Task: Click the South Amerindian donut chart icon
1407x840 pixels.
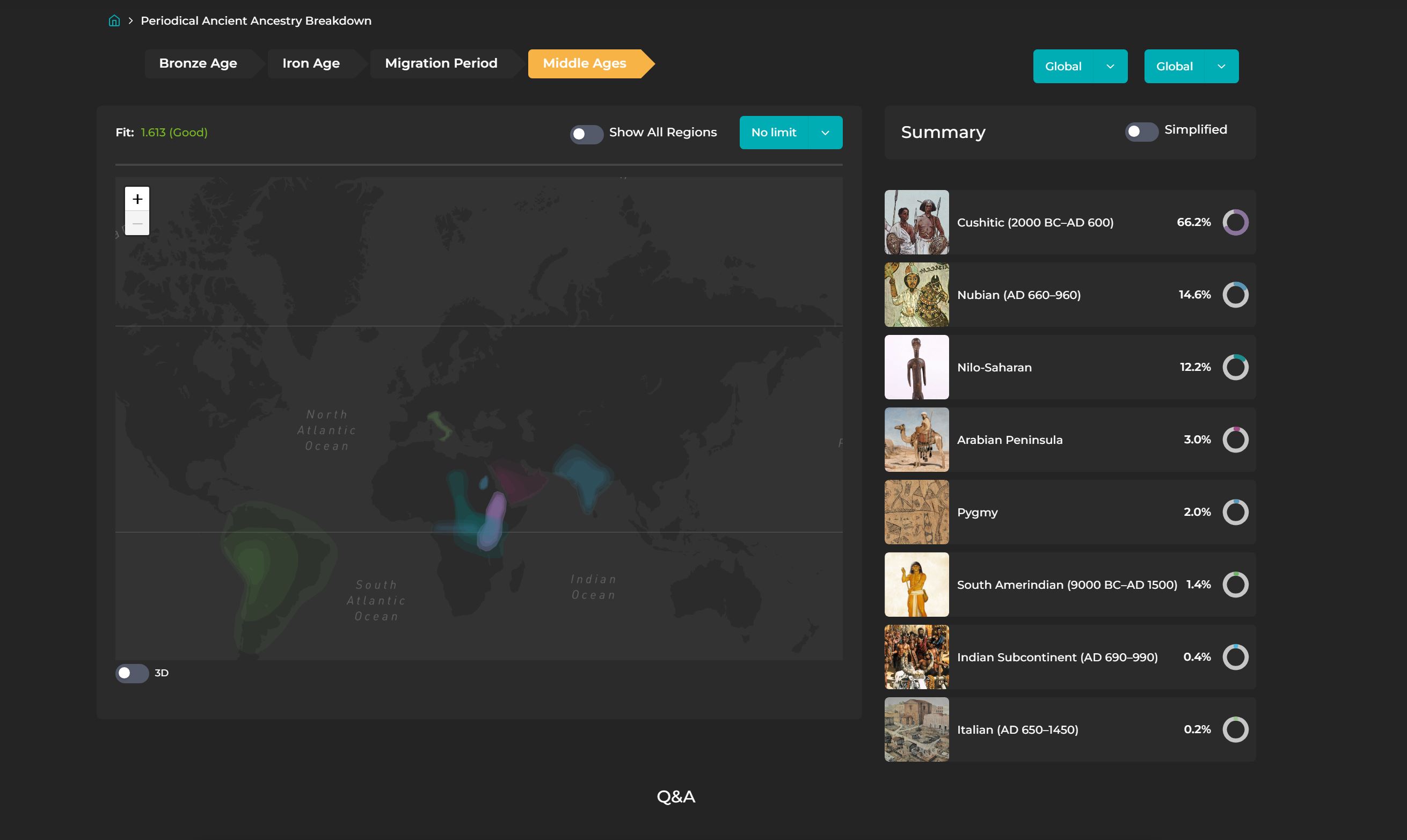Action: (1235, 585)
